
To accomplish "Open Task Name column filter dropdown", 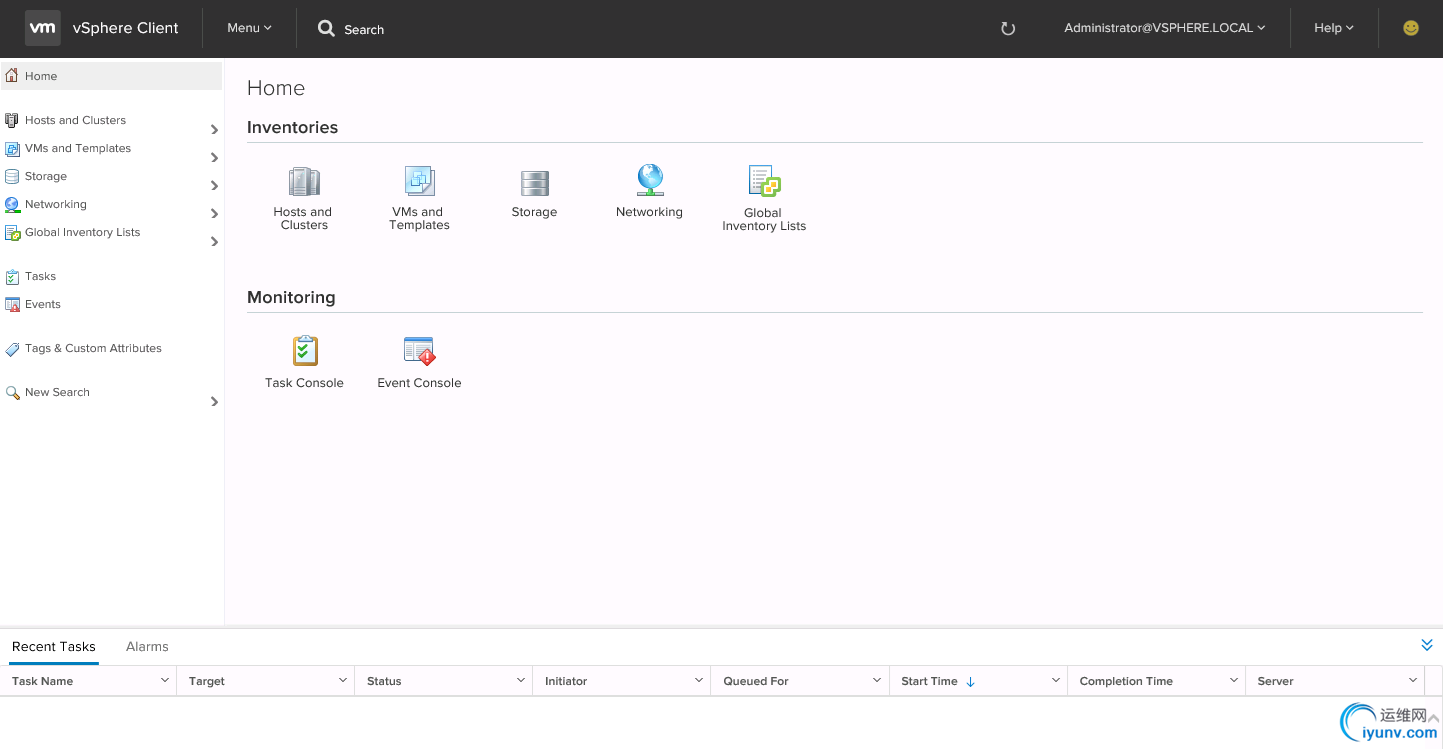I will tap(165, 680).
